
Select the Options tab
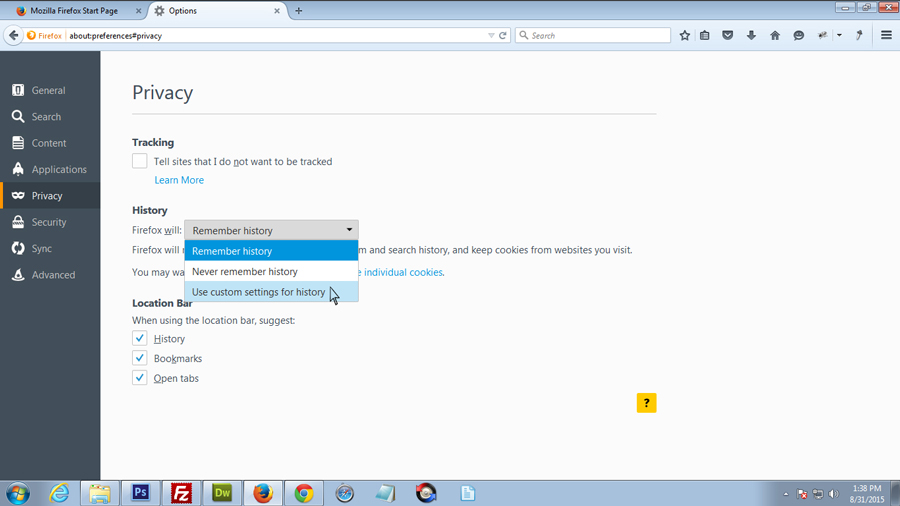[216, 11]
